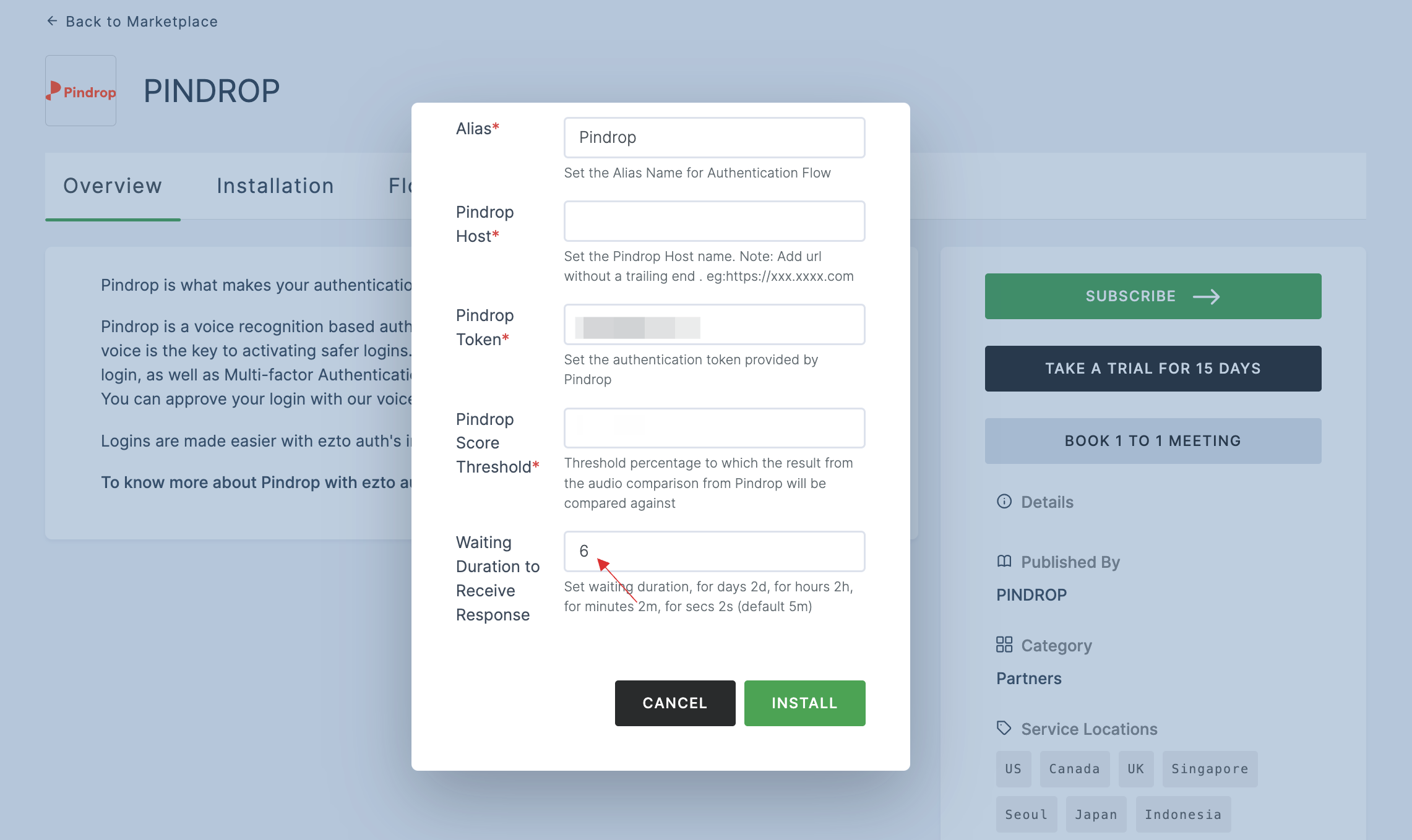
Task: Click the Details info circle icon
Action: point(1004,501)
